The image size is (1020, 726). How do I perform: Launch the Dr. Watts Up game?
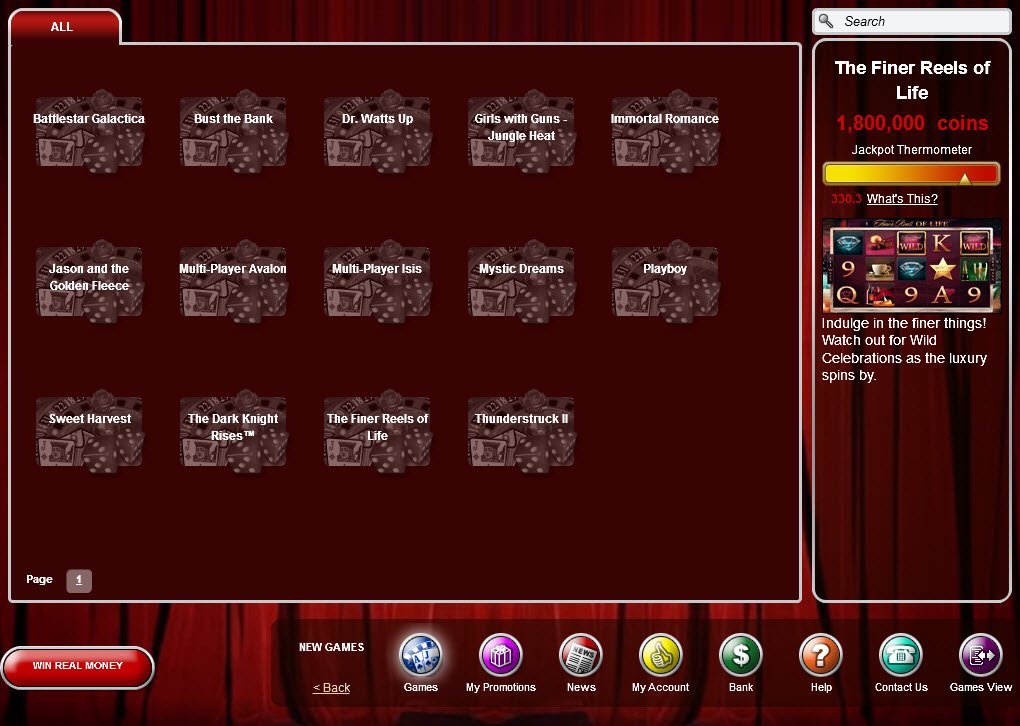tap(377, 131)
